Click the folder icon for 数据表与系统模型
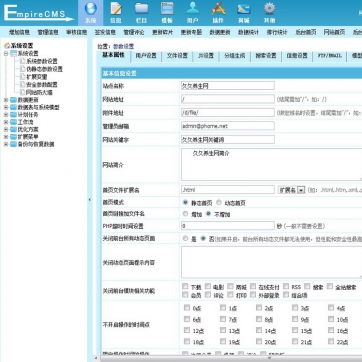362x362 pixels. tap(13, 107)
